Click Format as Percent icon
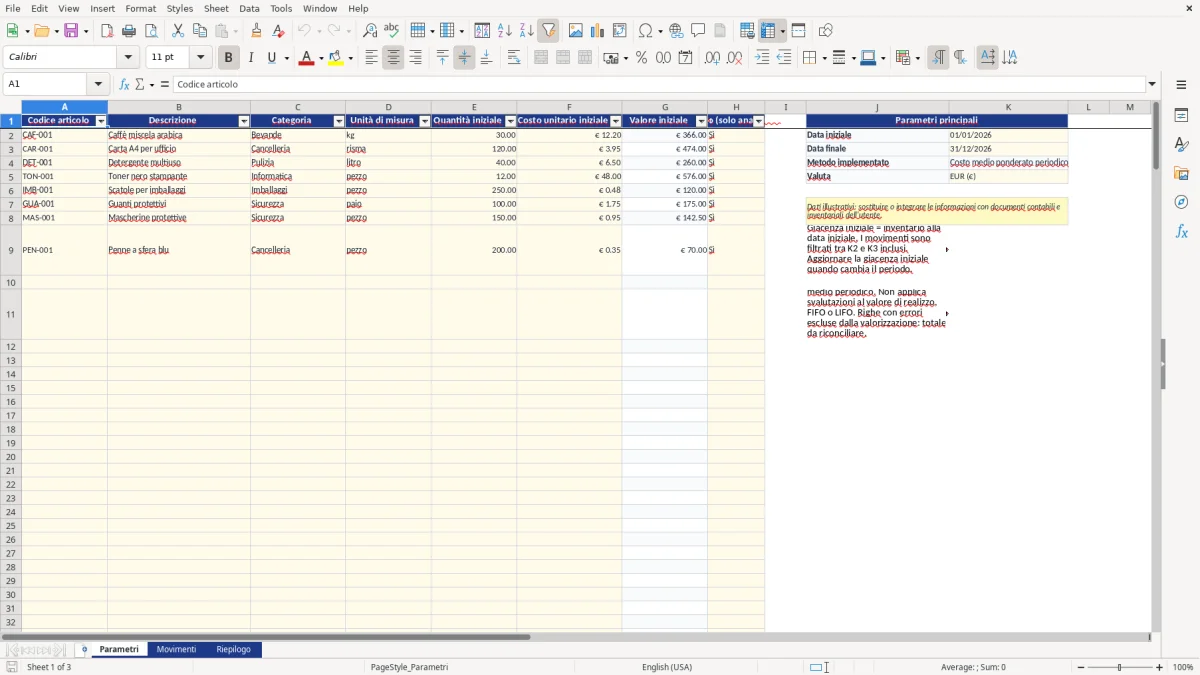 coord(641,58)
